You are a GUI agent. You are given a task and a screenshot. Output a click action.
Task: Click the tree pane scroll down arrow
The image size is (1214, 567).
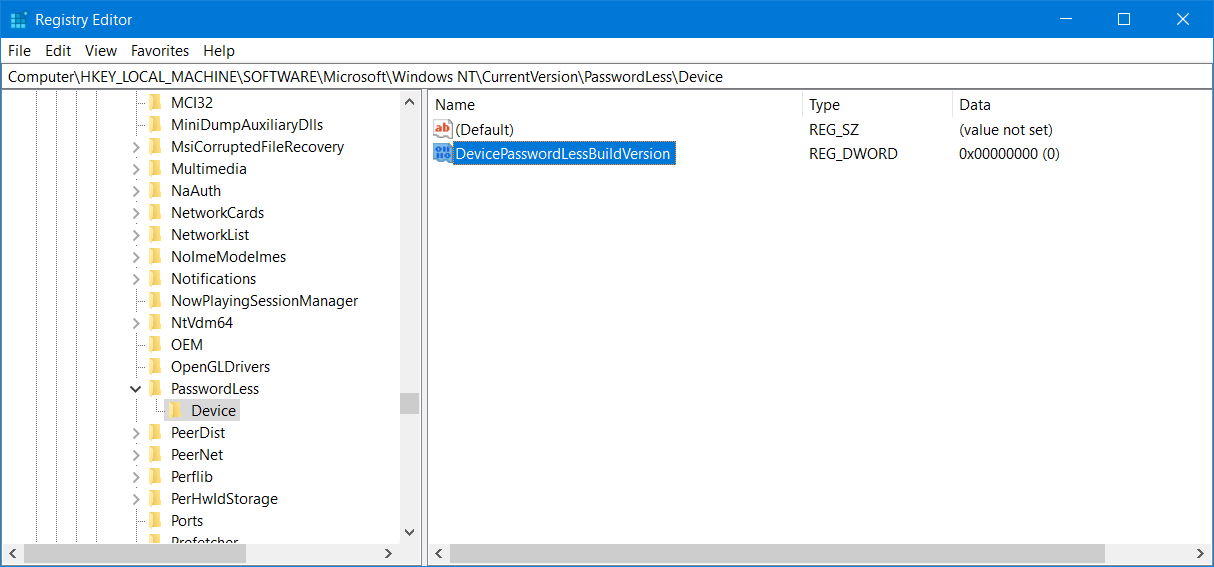click(x=409, y=533)
